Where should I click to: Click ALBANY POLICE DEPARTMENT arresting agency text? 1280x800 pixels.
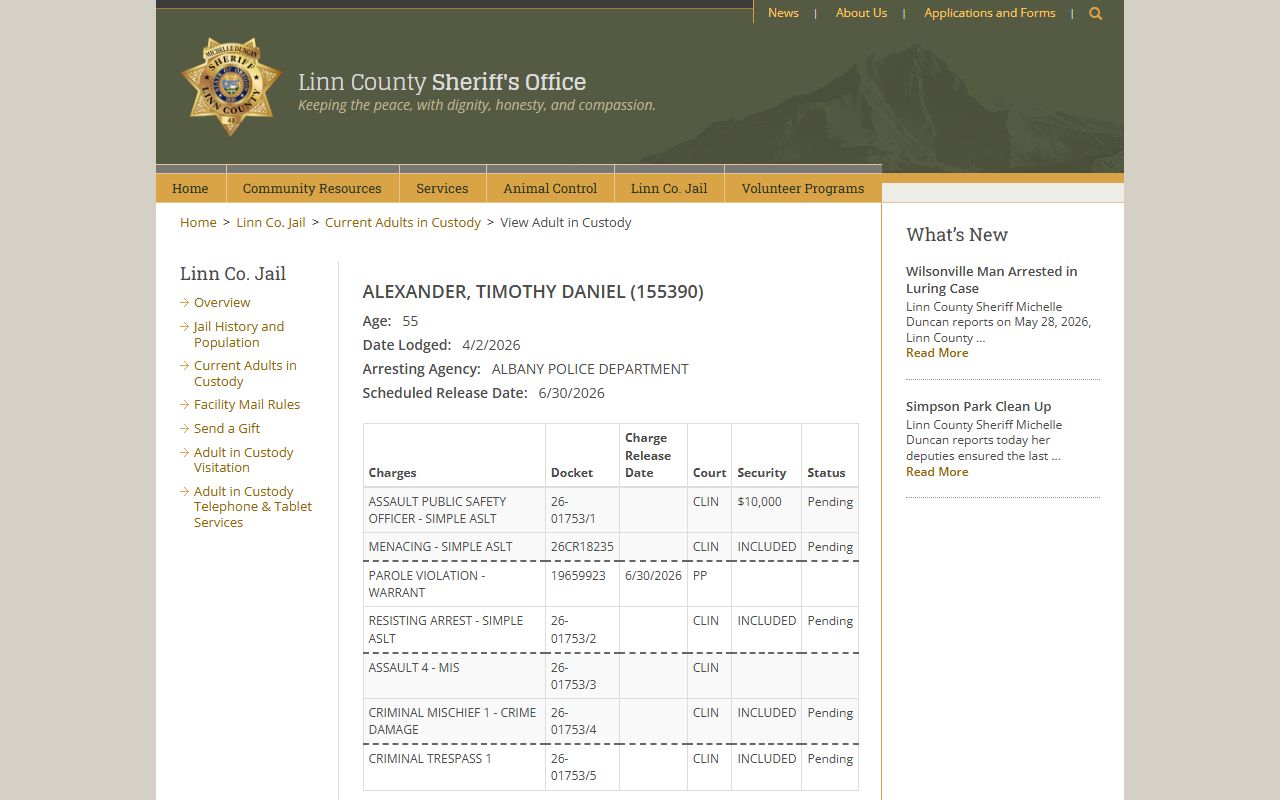coord(590,369)
